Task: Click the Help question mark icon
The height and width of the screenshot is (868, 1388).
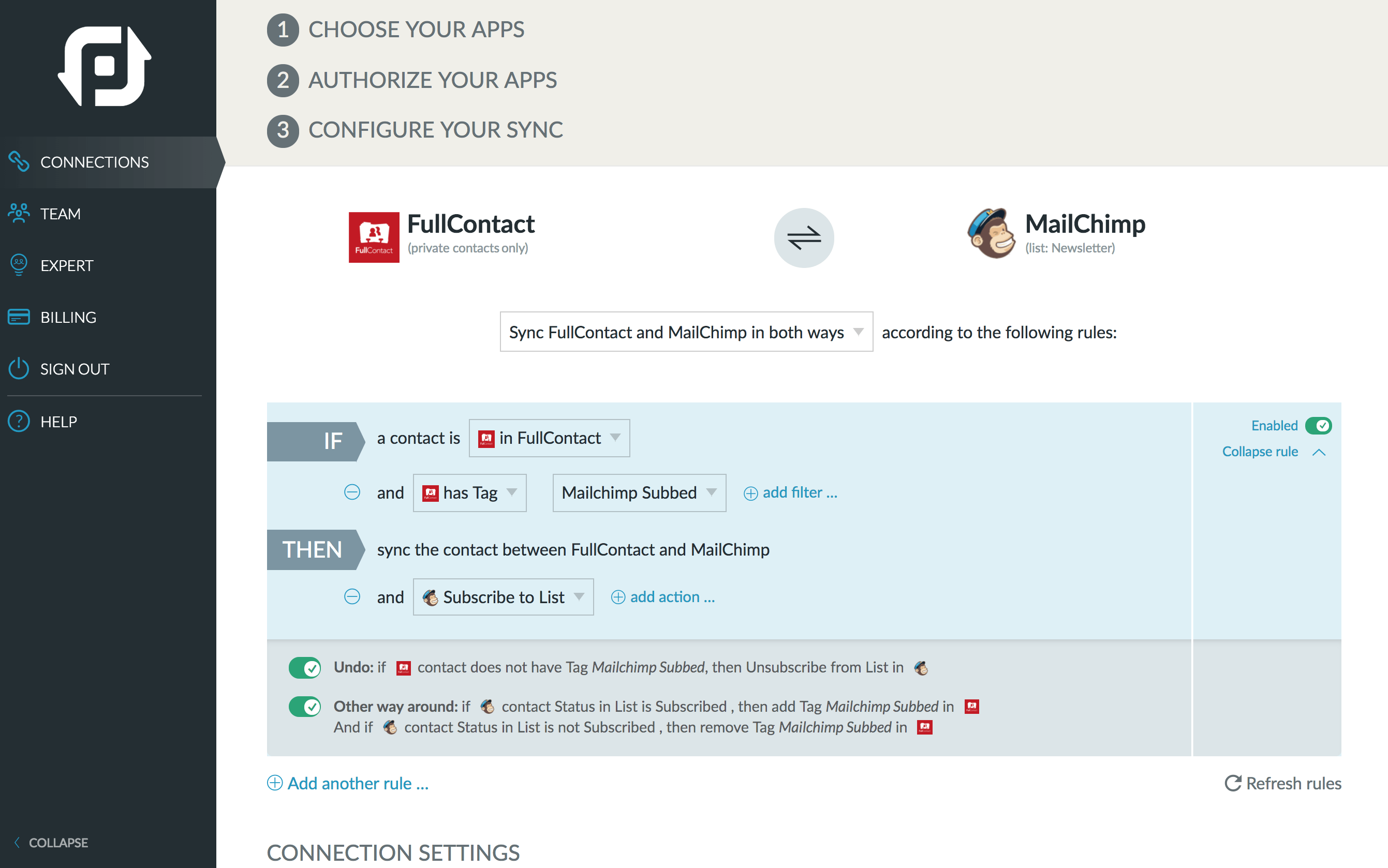Action: [x=19, y=422]
